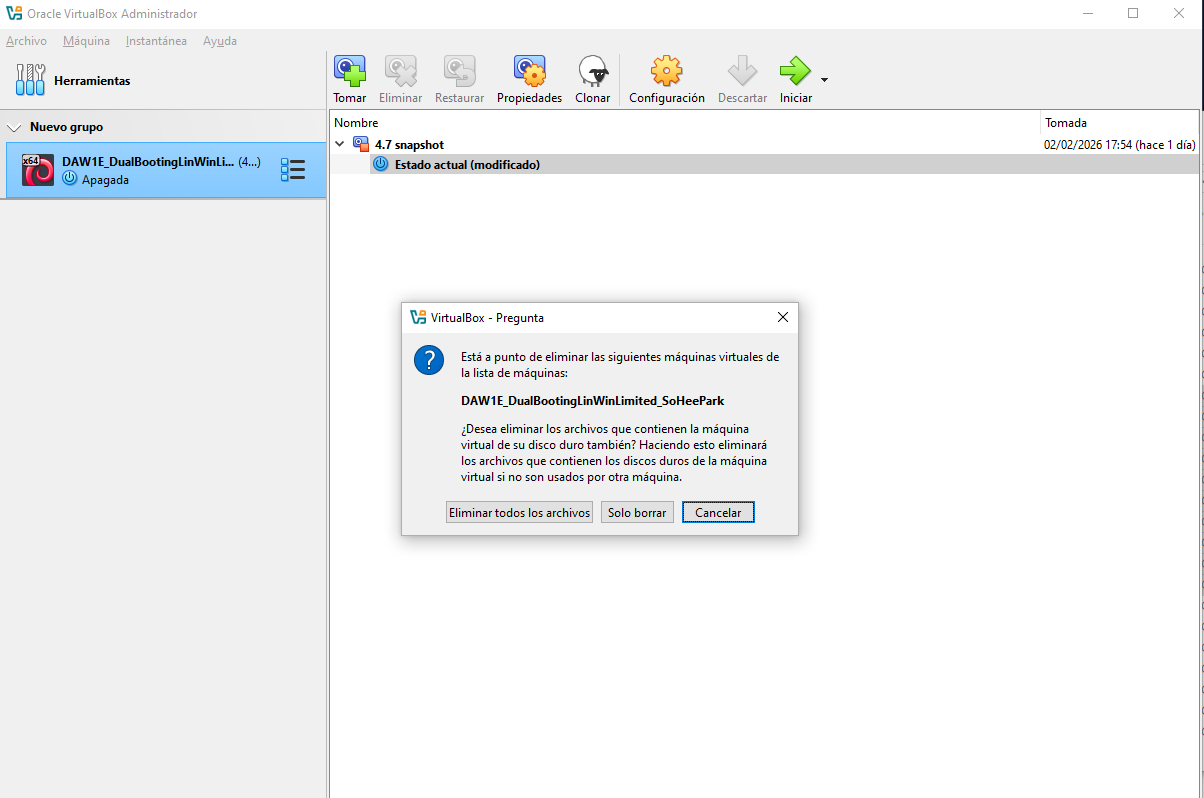
Task: Click the Estado actual power icon
Action: (x=380, y=164)
